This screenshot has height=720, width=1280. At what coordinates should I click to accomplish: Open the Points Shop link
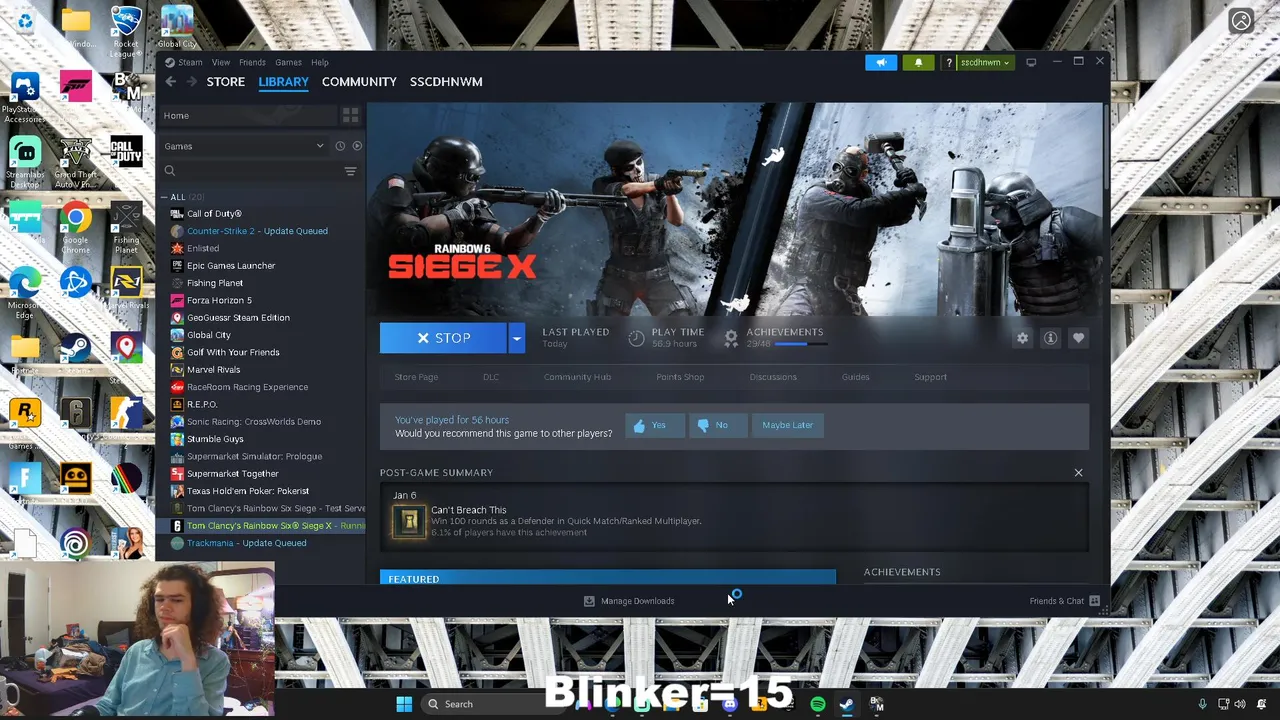point(680,377)
